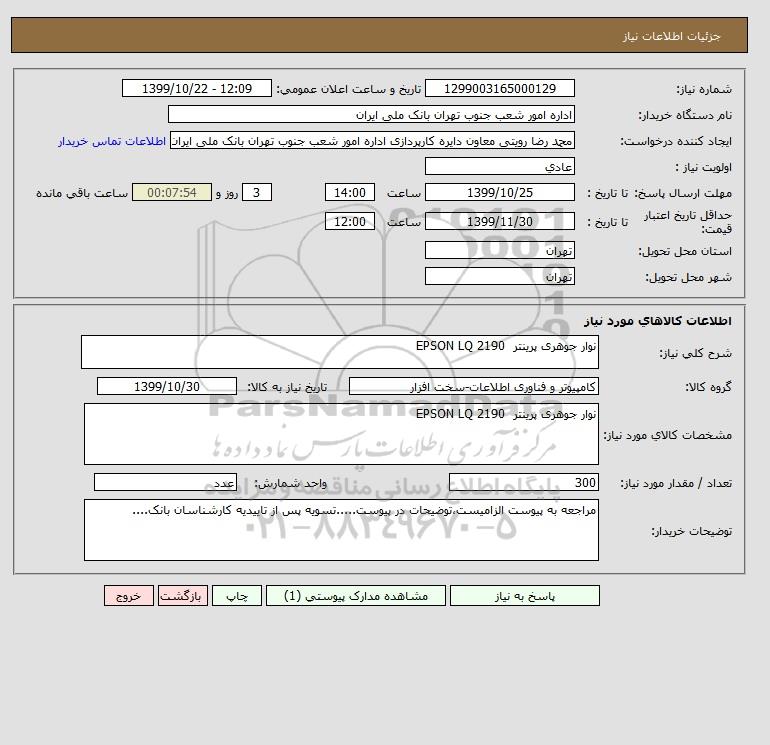Click the remaining days field showing 3
770x745 pixels.
[257, 193]
